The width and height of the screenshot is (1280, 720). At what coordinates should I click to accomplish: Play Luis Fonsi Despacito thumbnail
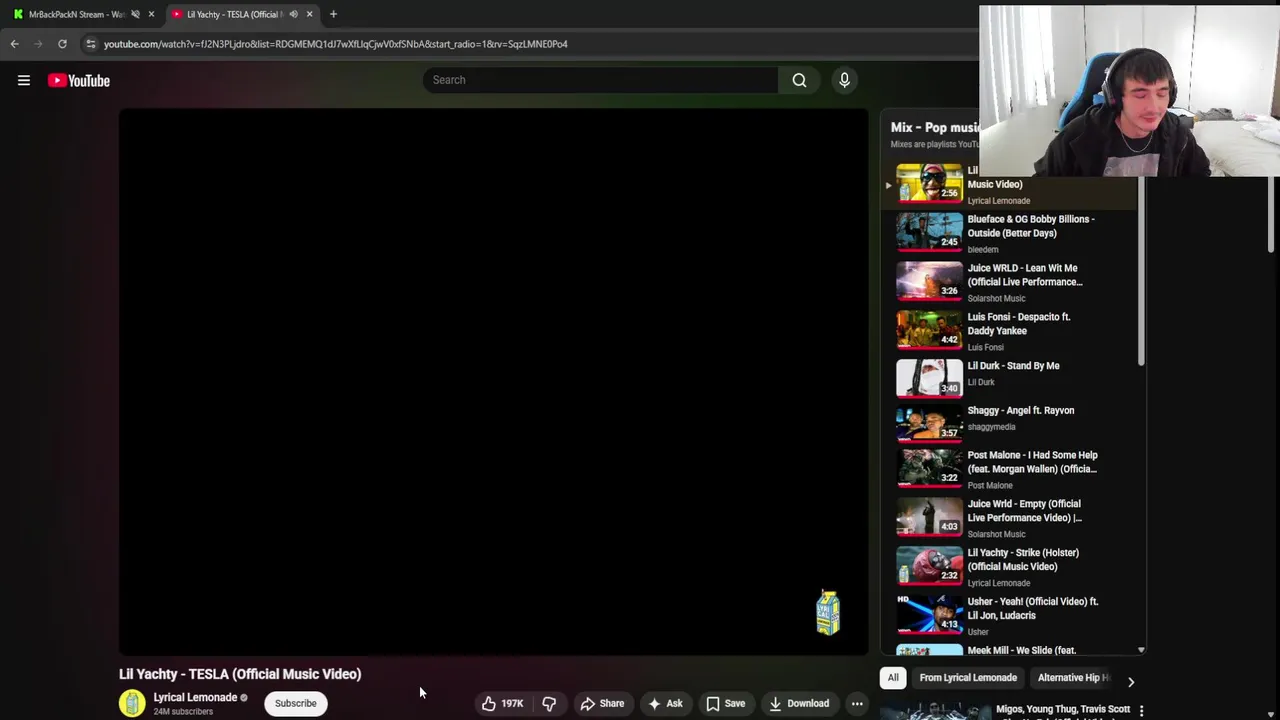point(929,329)
